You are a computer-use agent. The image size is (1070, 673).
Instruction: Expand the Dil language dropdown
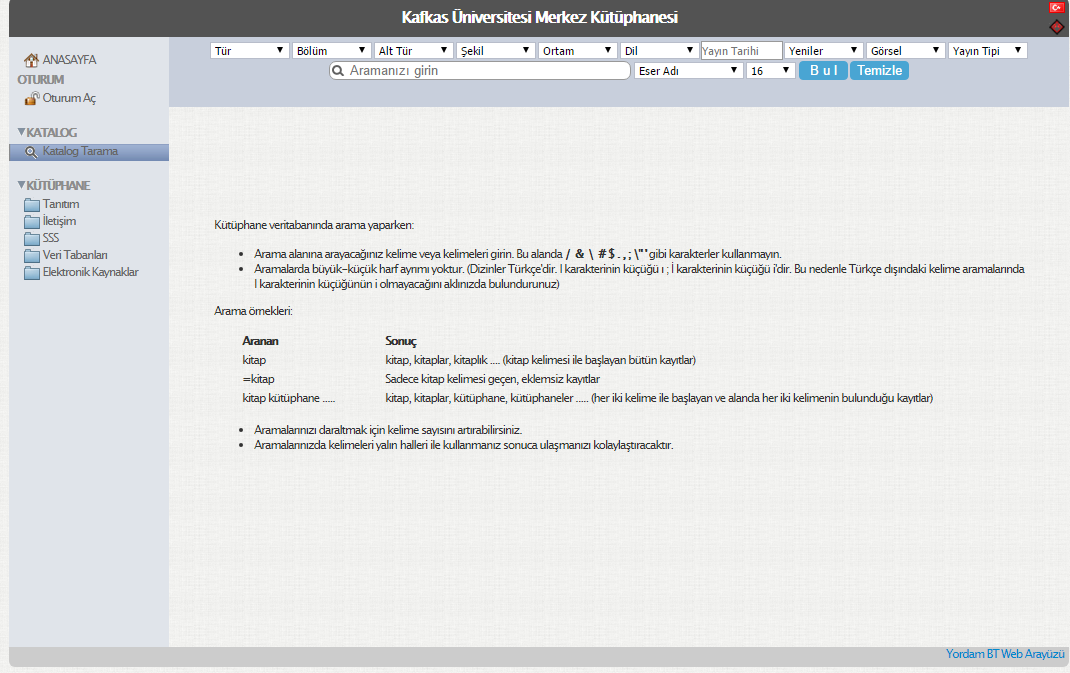click(x=659, y=50)
